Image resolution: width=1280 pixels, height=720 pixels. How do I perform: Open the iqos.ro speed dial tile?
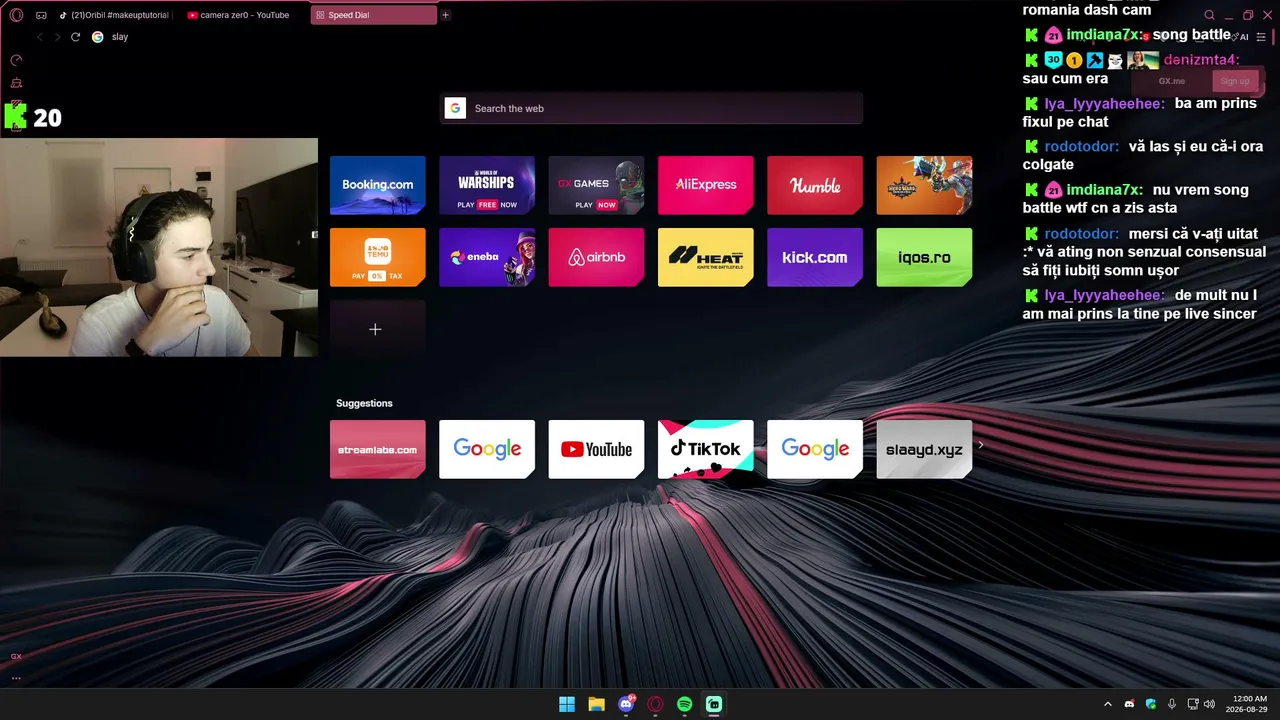[924, 257]
